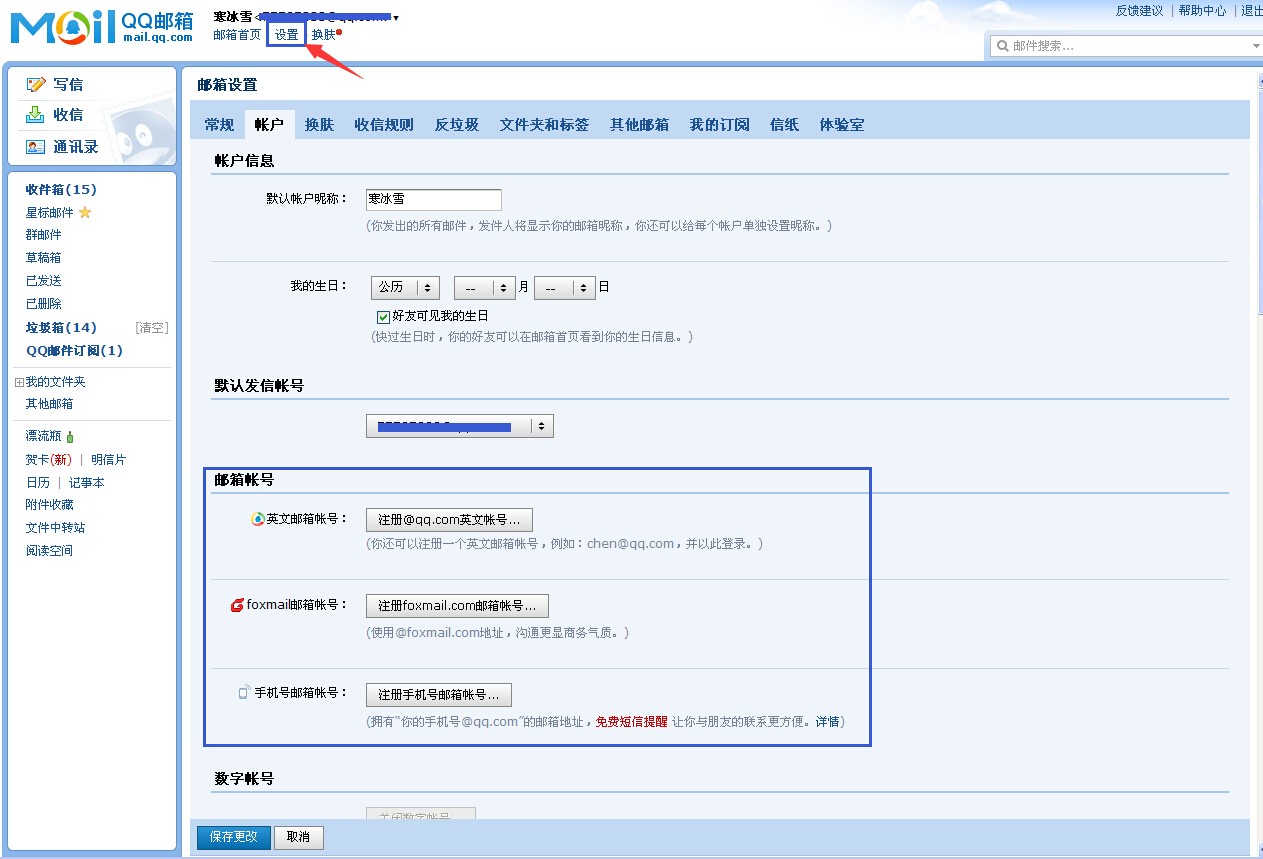Switch to the 收信规则 tab
This screenshot has width=1263, height=859.
pyautogui.click(x=383, y=124)
